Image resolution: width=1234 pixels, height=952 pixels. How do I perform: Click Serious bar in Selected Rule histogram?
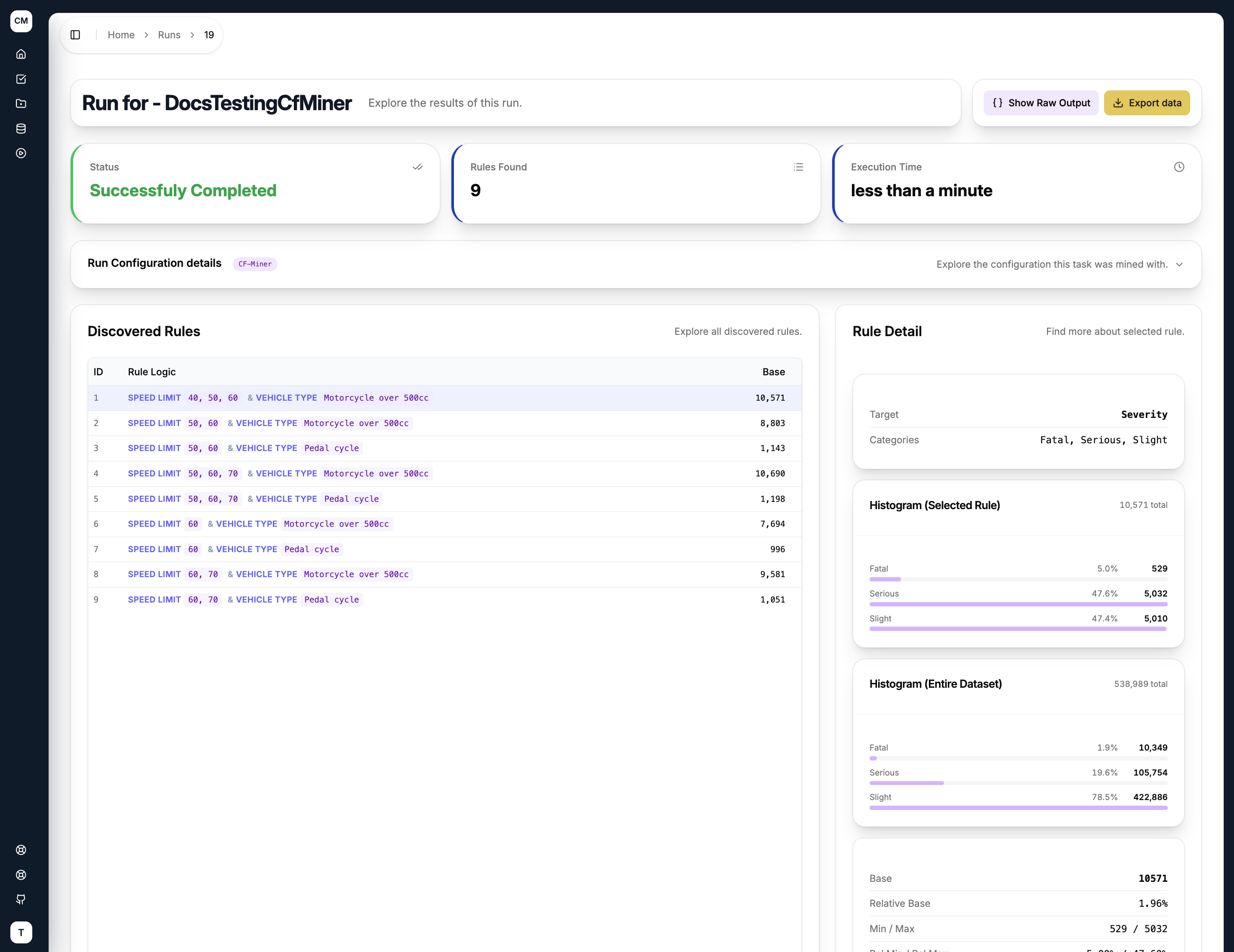(1018, 604)
